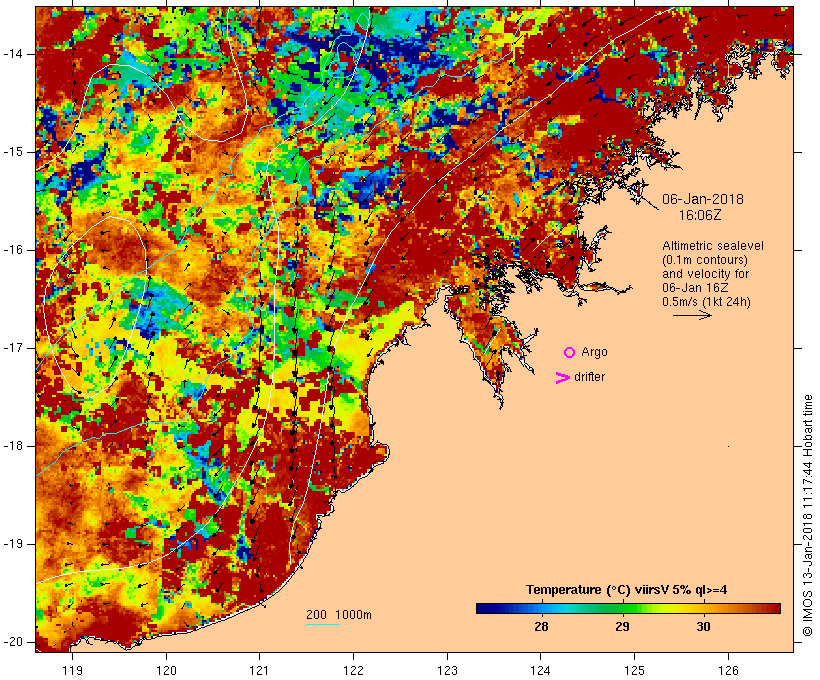Image resolution: width=820 pixels, height=680 pixels.
Task: Click the '30' colorbar value
Action: [x=703, y=627]
